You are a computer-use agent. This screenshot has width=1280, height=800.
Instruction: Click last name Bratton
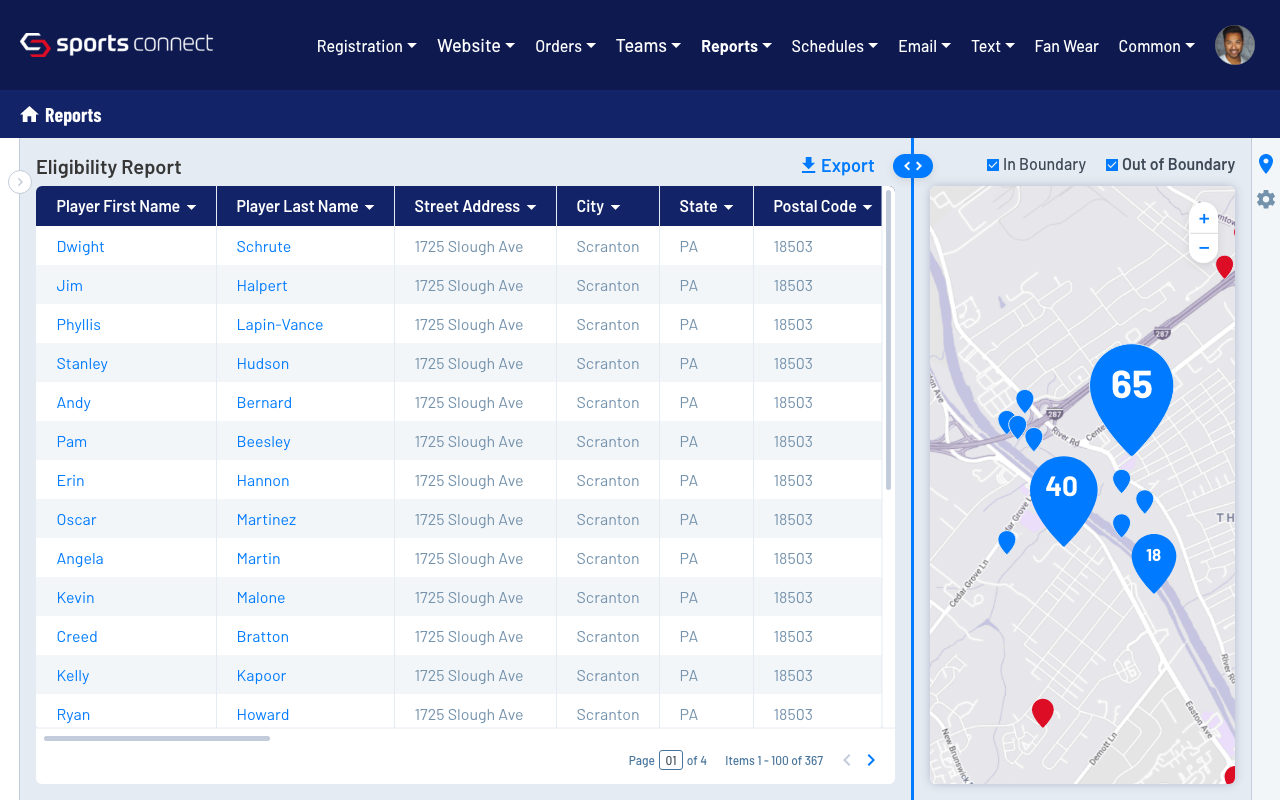(x=262, y=637)
